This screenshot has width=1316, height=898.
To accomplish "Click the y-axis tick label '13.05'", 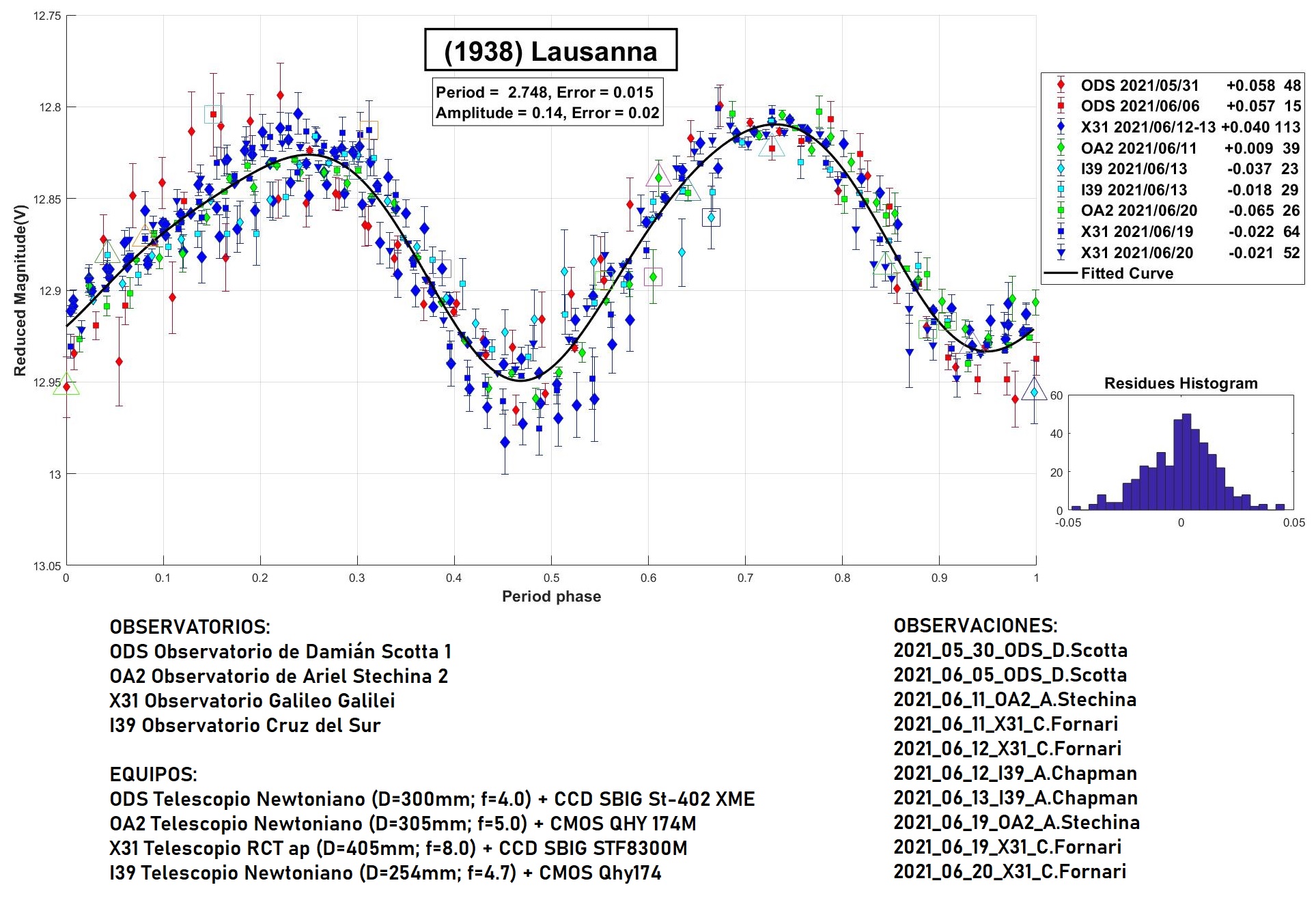I will point(47,565).
